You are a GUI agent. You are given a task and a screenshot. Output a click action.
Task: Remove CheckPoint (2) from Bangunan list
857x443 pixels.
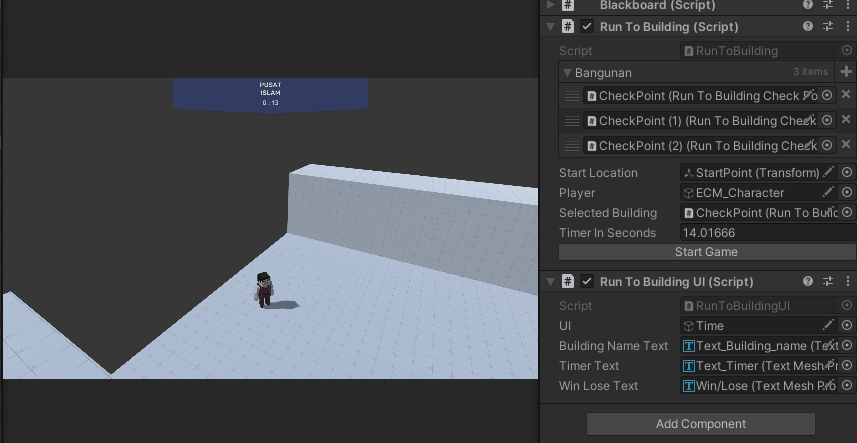[x=846, y=146]
